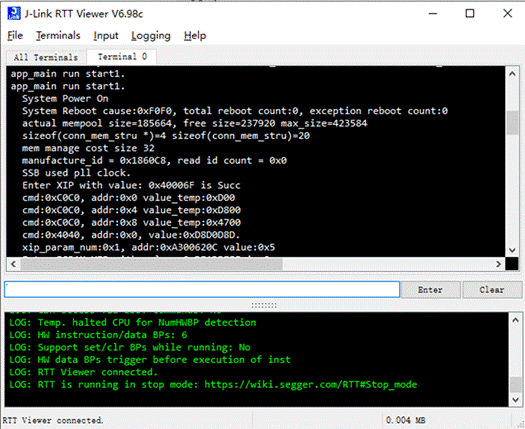
Task: Focus the terminal command input field
Action: tap(202, 289)
